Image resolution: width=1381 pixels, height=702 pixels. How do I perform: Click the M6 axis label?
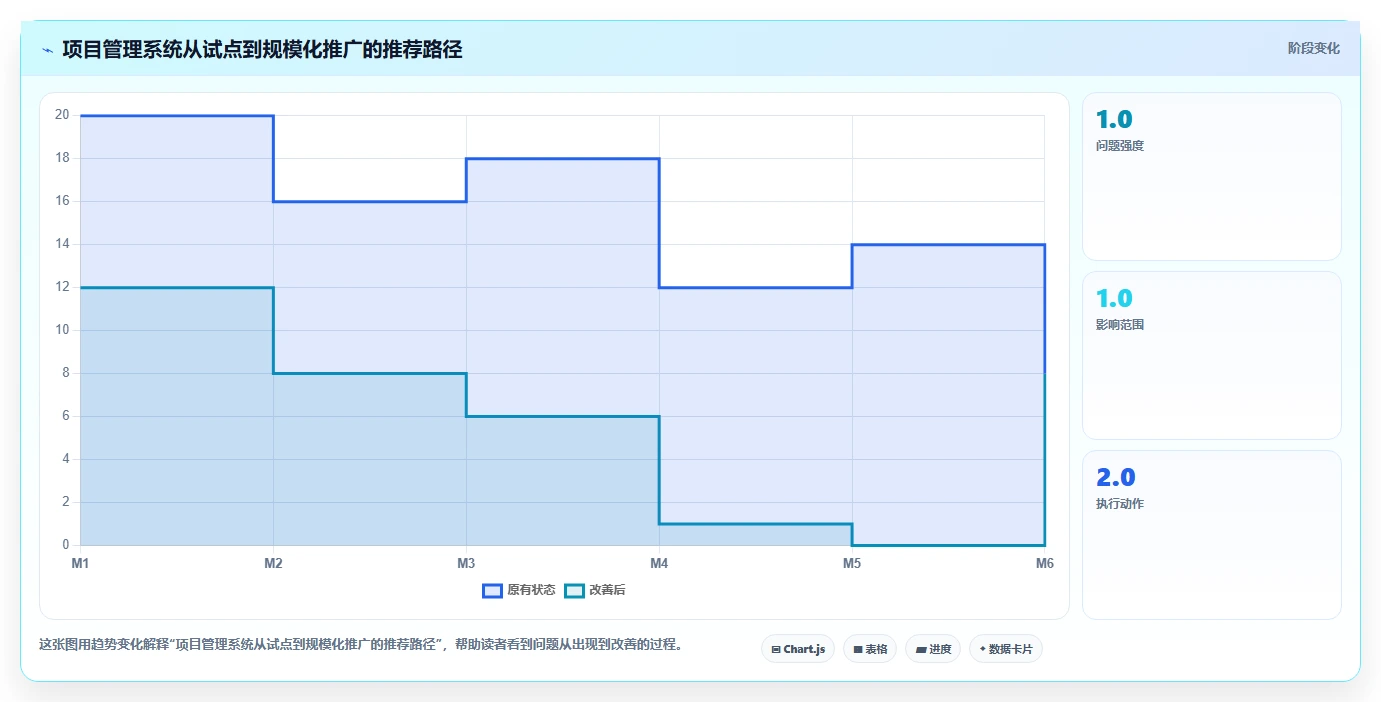[1044, 563]
